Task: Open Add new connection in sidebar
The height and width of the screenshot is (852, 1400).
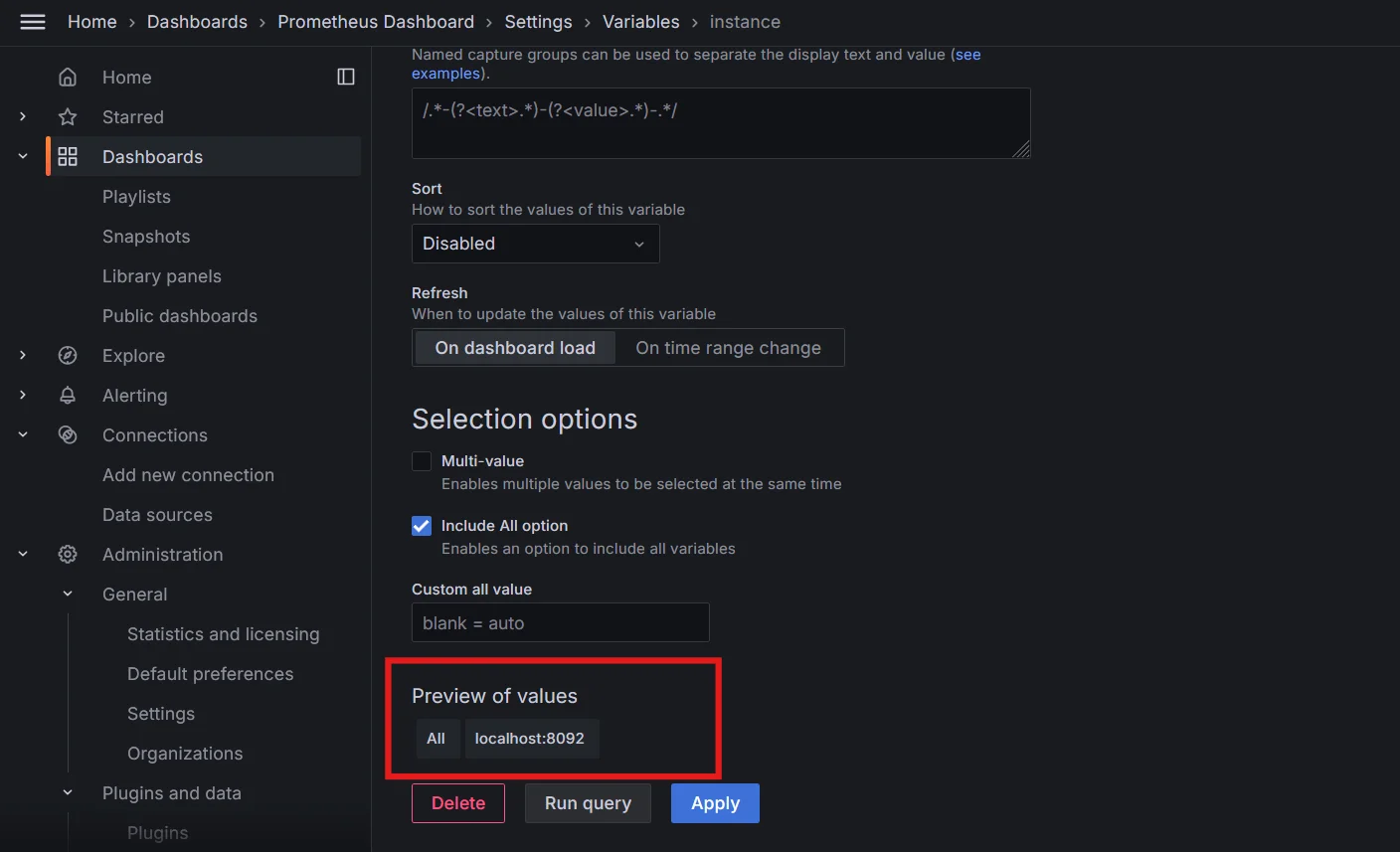Action: pos(188,475)
